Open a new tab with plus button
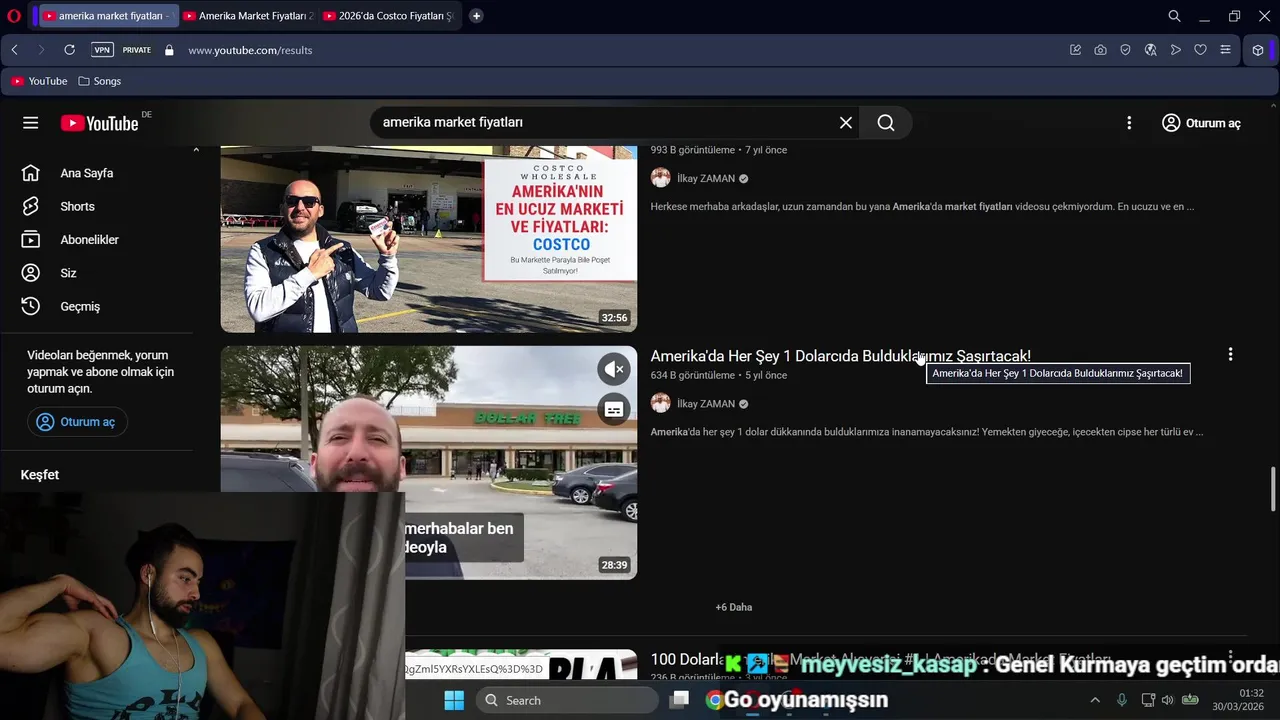The image size is (1280, 720). pos(476,16)
